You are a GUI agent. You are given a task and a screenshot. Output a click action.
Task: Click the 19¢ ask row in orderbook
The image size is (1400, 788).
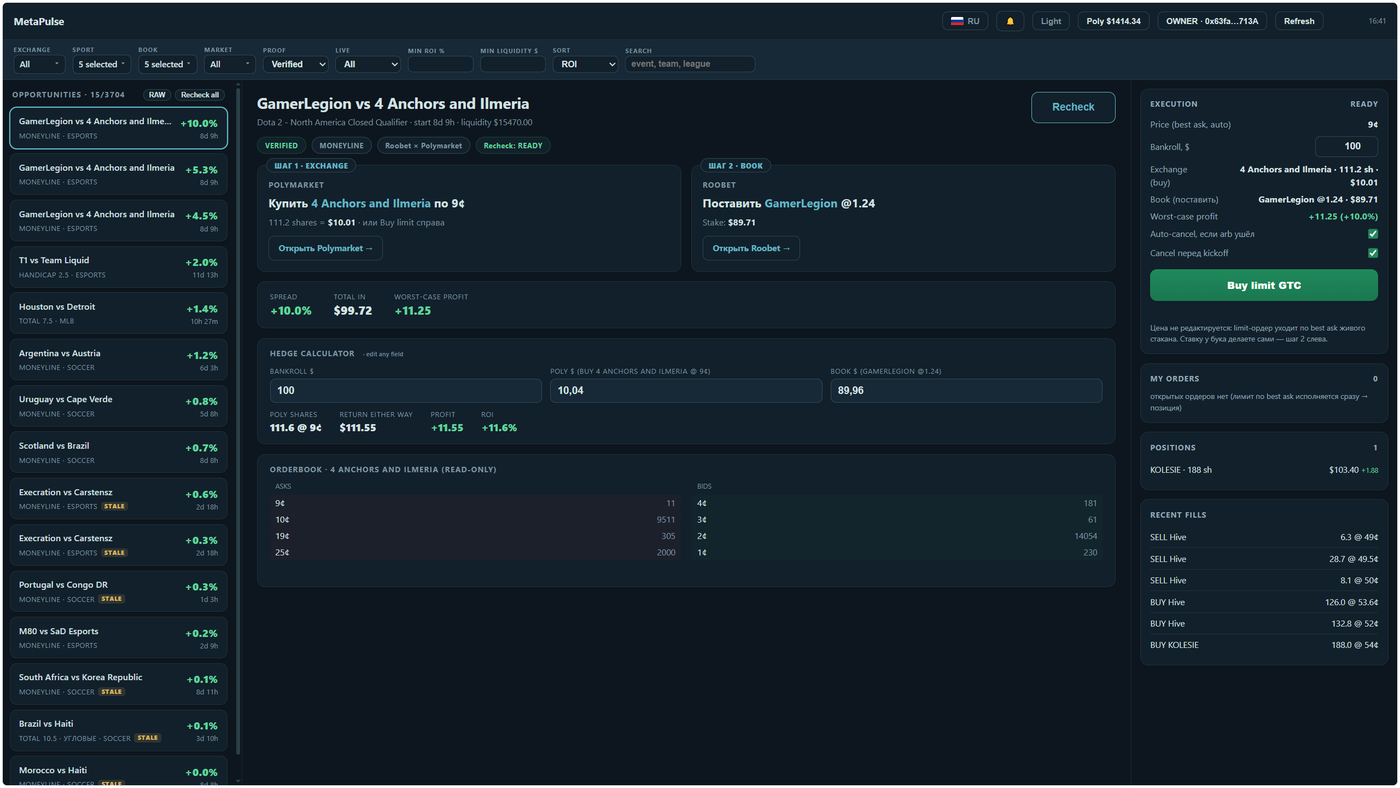click(475, 536)
